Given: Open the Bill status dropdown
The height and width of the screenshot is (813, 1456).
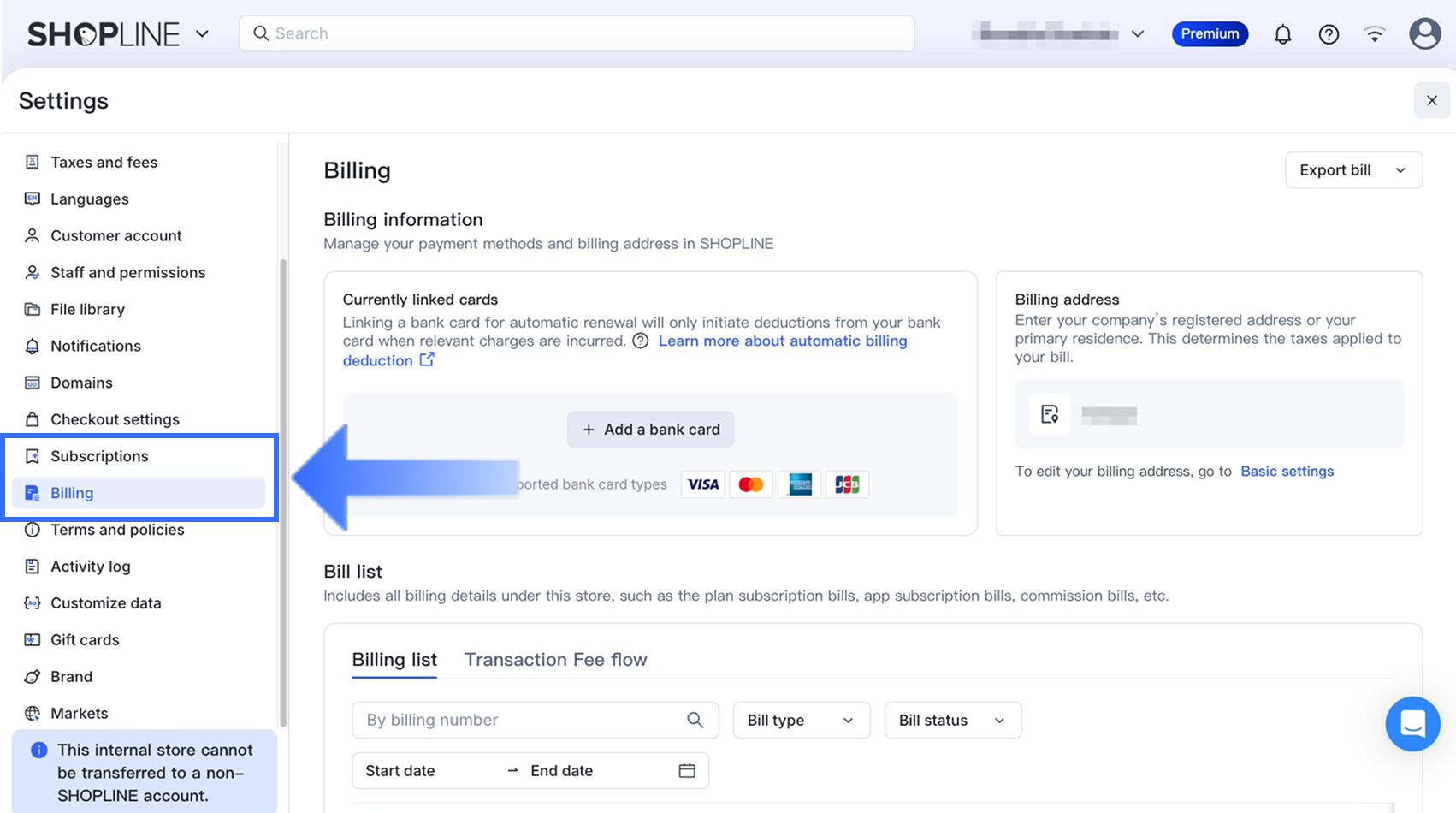Looking at the screenshot, I should pos(952,721).
